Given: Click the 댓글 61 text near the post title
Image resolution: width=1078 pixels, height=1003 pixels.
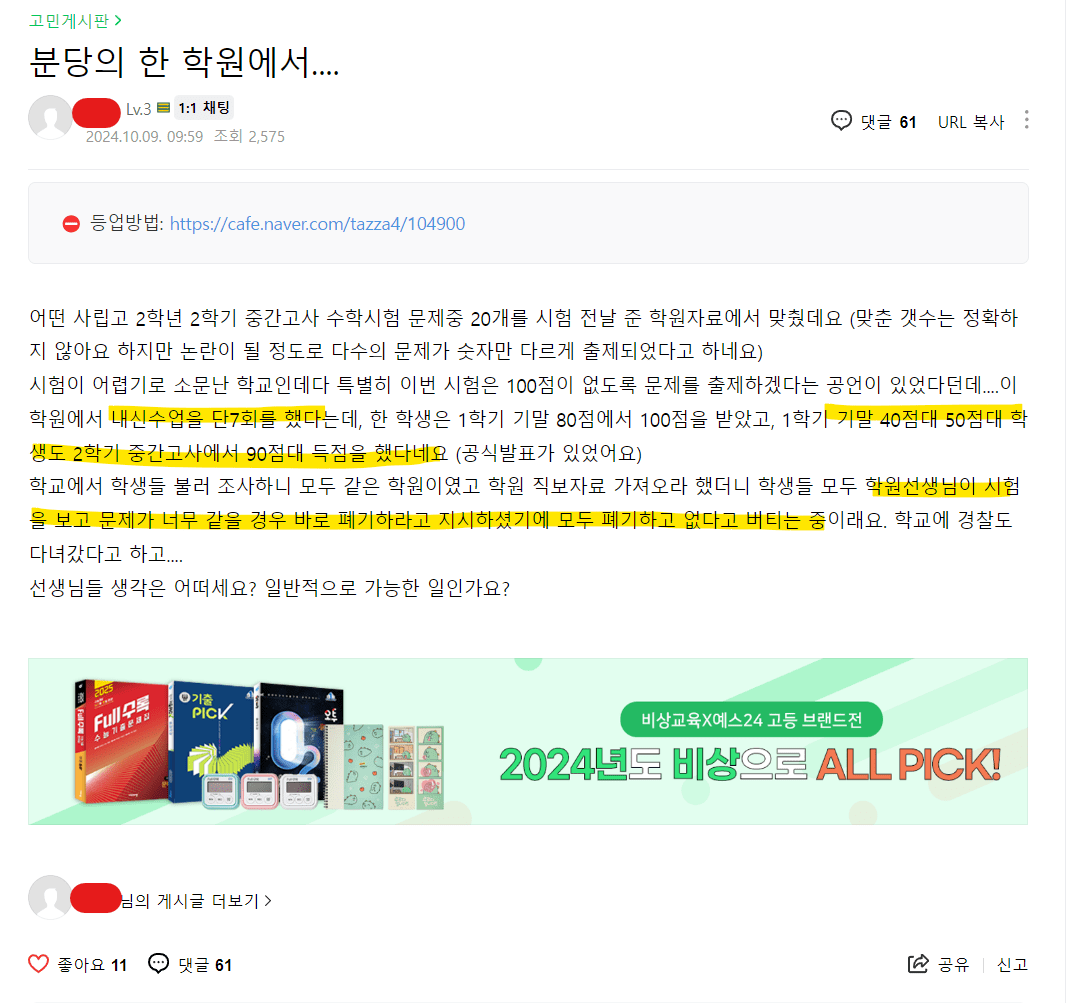Looking at the screenshot, I should (888, 122).
